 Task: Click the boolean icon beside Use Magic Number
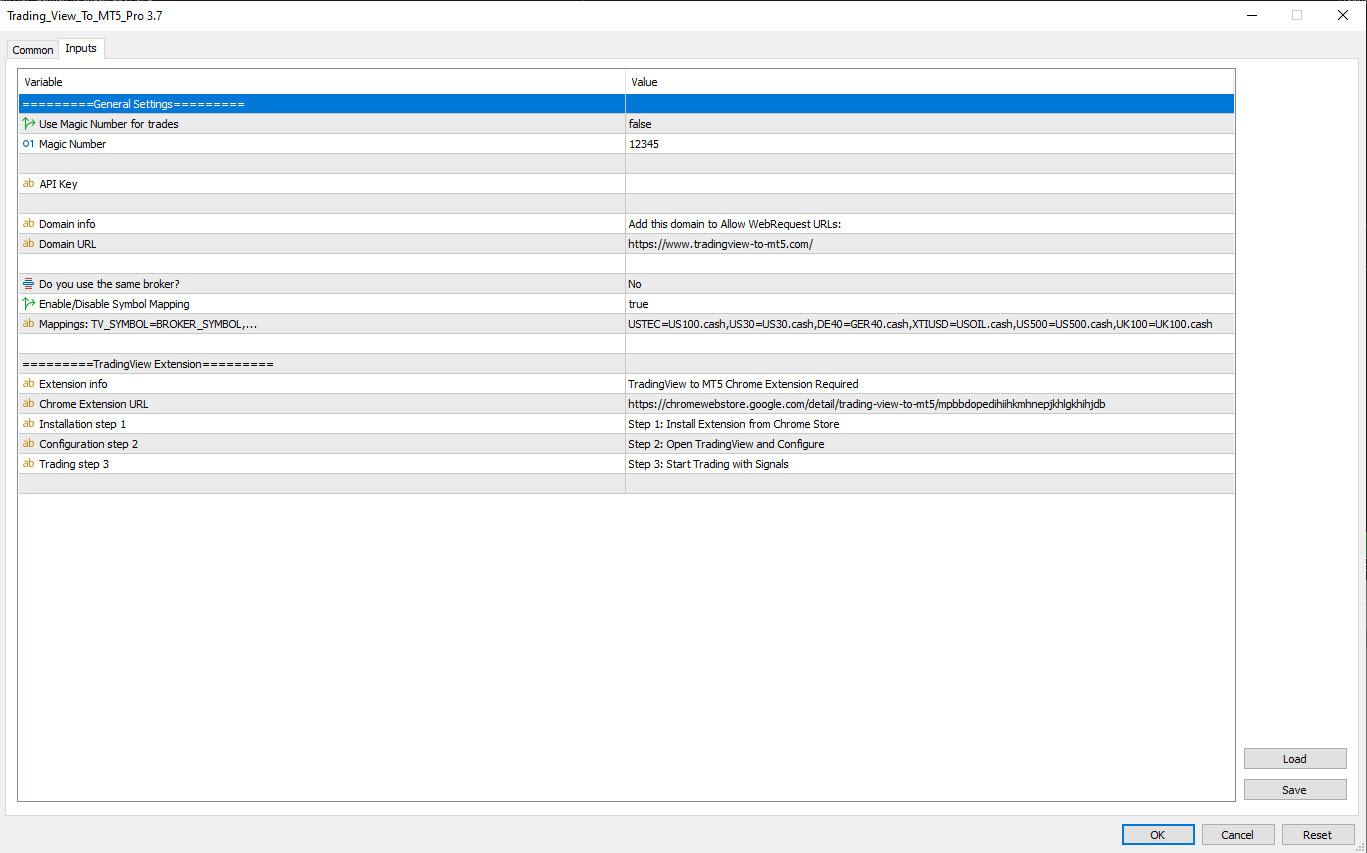(28, 124)
